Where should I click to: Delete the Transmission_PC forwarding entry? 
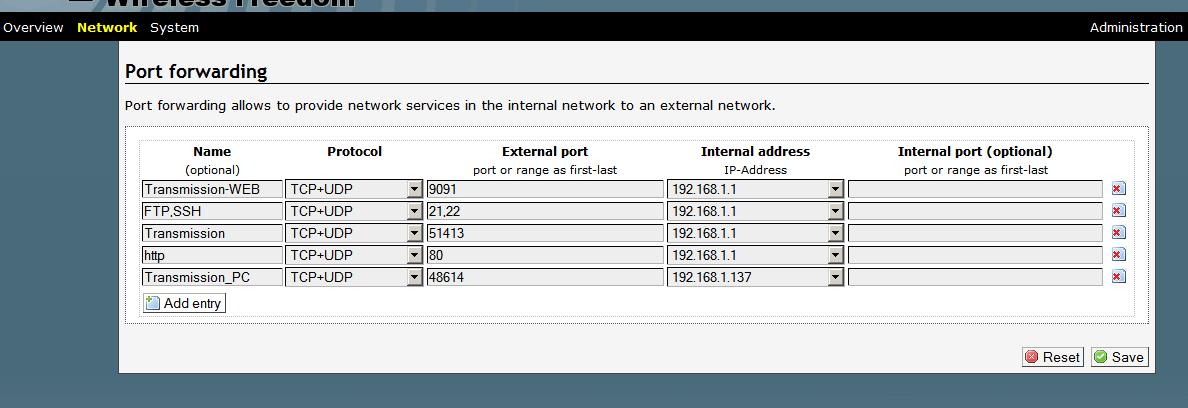coord(1118,277)
